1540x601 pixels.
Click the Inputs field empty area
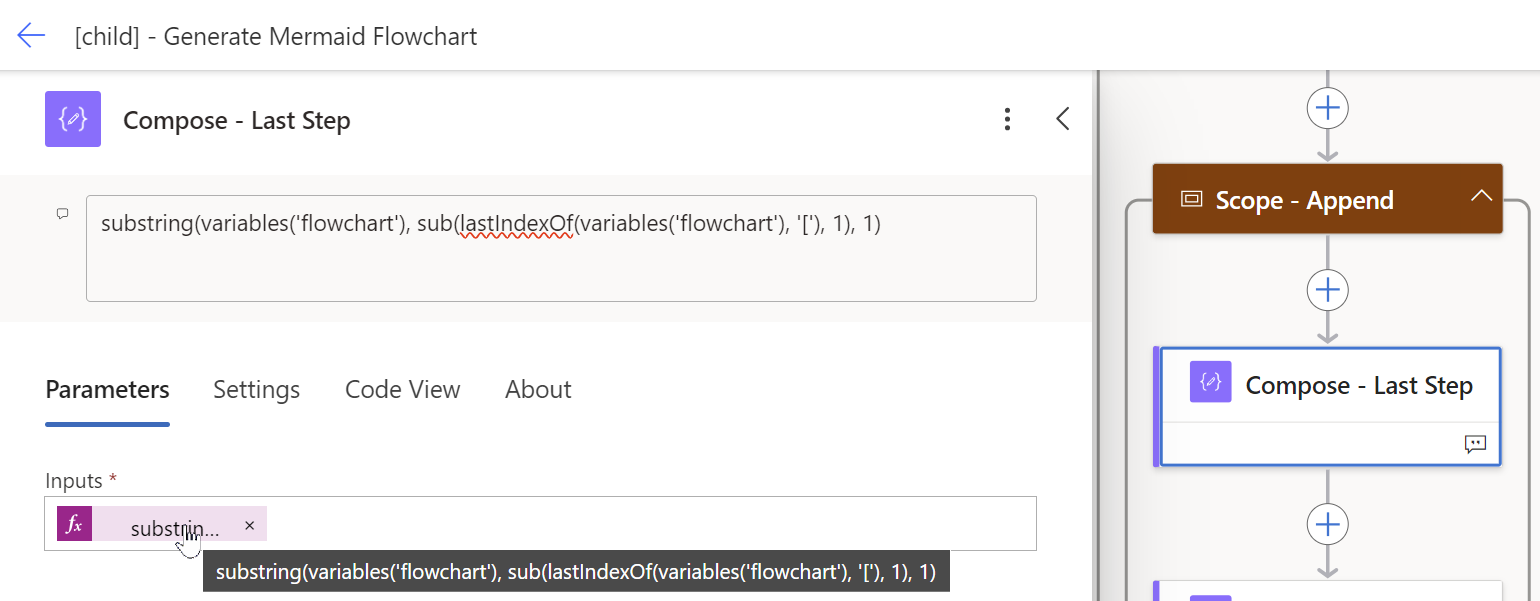click(x=650, y=524)
